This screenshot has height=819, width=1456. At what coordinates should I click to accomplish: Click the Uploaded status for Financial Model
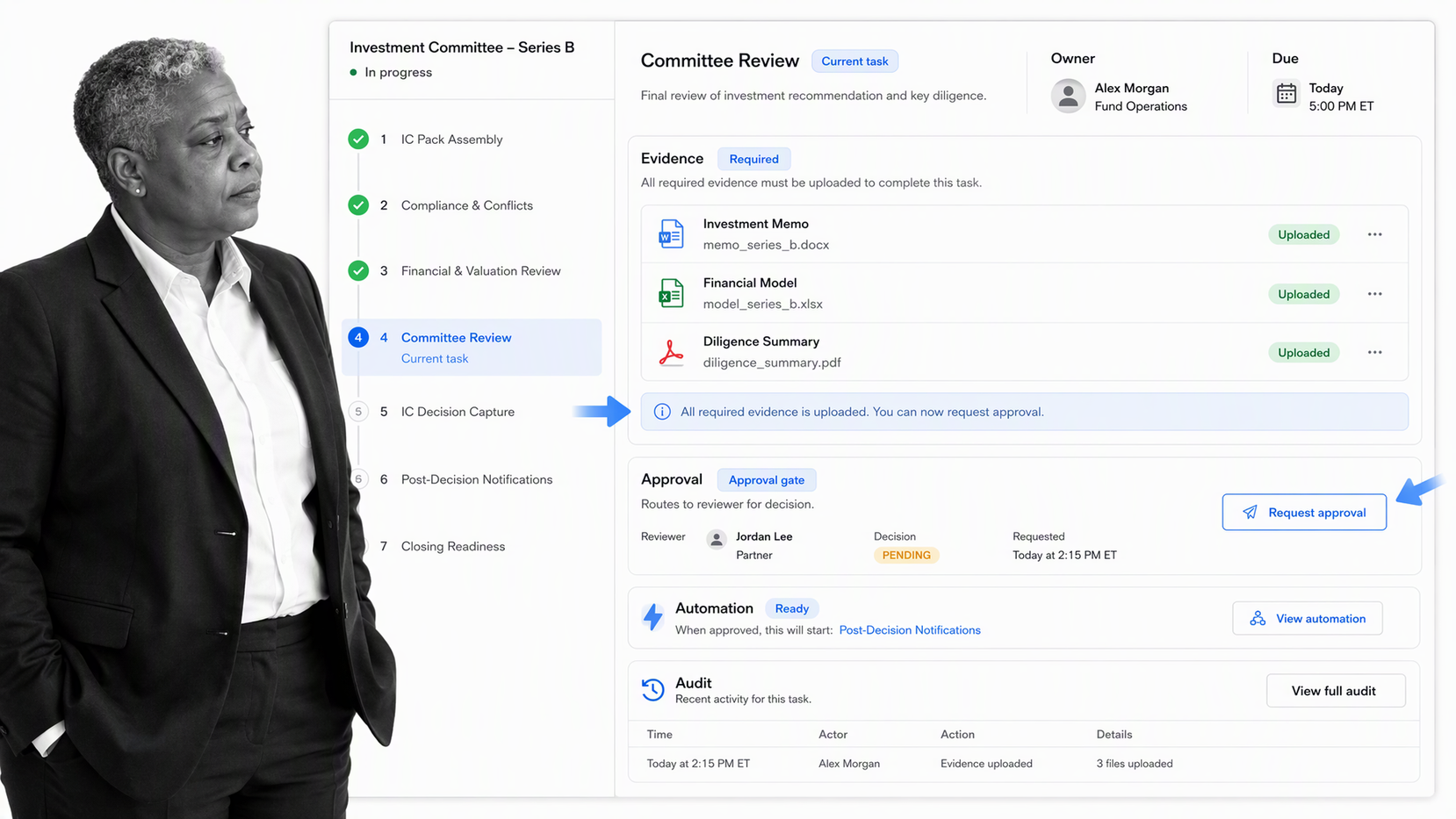click(x=1303, y=294)
